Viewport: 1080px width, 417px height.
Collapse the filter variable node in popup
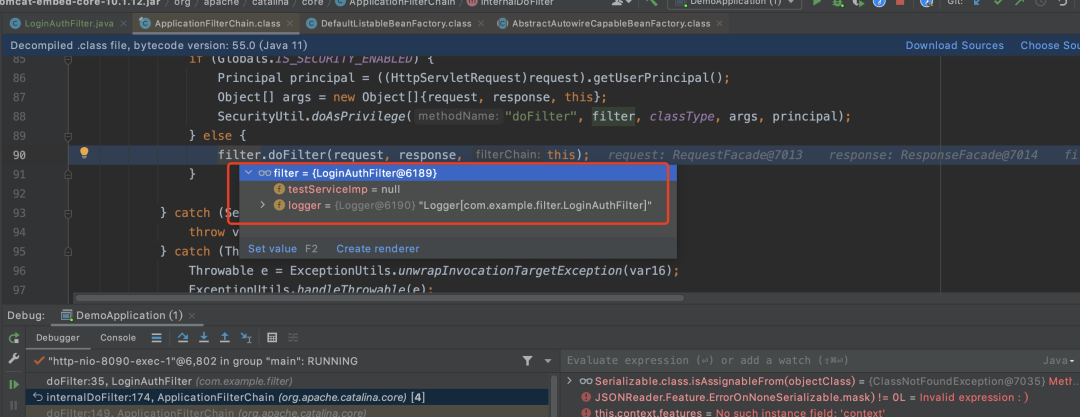tap(247, 173)
